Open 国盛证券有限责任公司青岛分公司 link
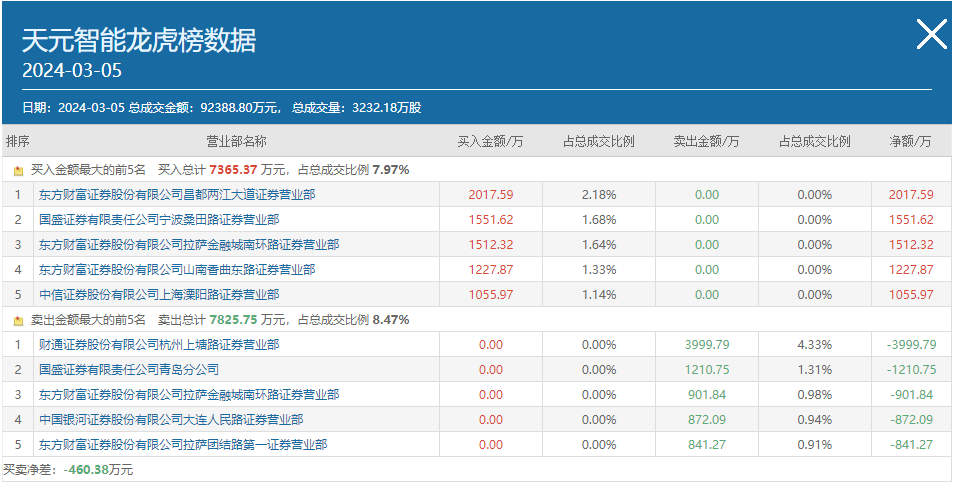This screenshot has width=955, height=487. pyautogui.click(x=129, y=370)
